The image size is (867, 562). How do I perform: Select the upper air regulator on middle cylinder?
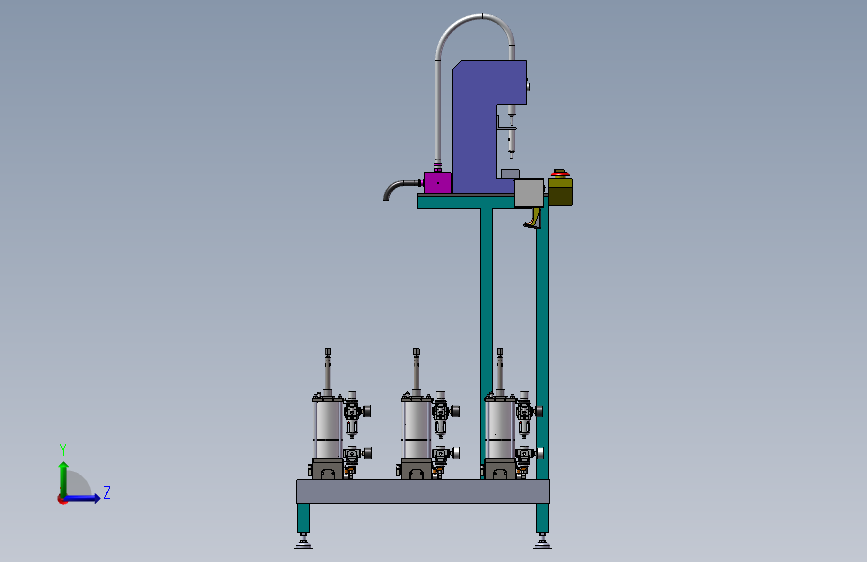[x=443, y=414]
